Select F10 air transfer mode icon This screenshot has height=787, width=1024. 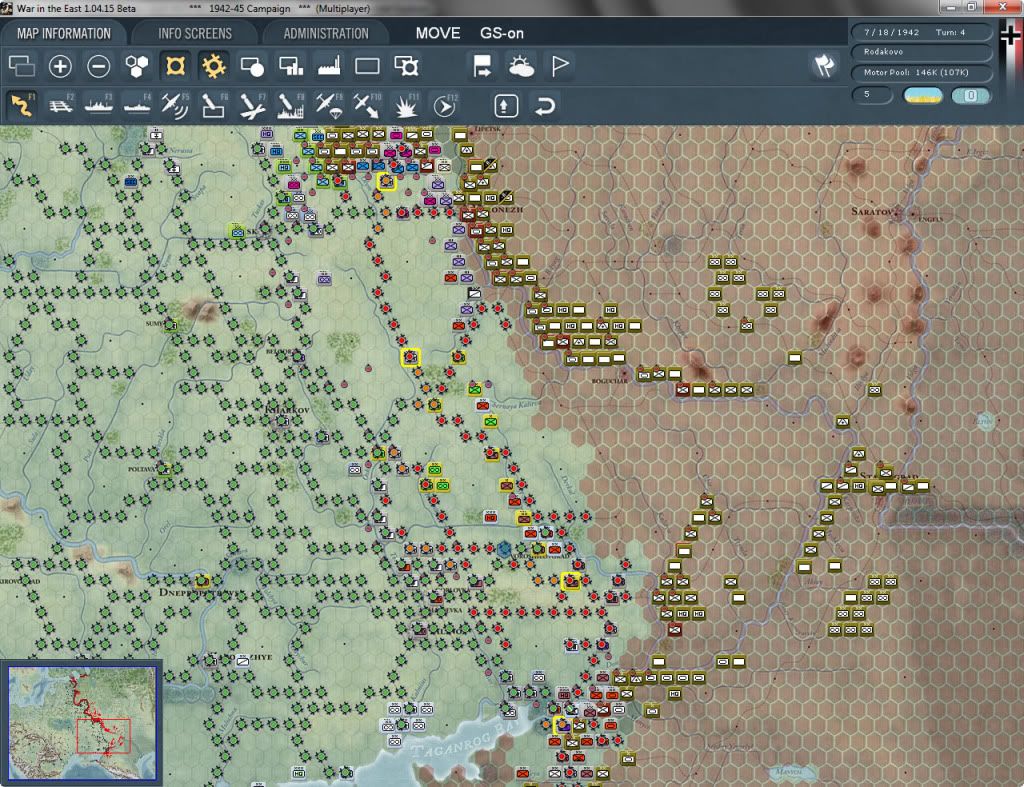(367, 105)
